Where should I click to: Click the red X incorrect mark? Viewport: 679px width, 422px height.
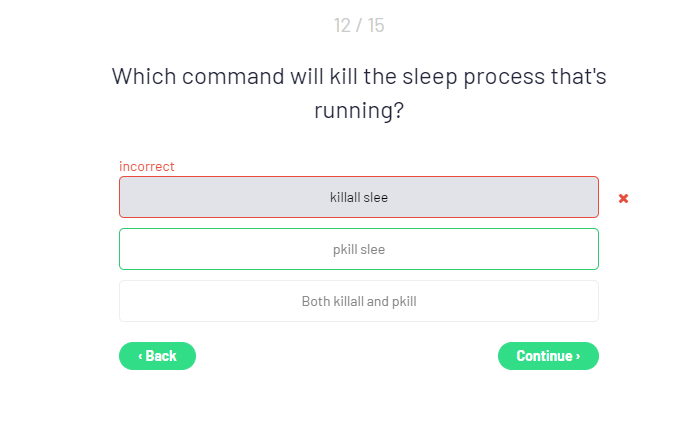click(x=623, y=198)
